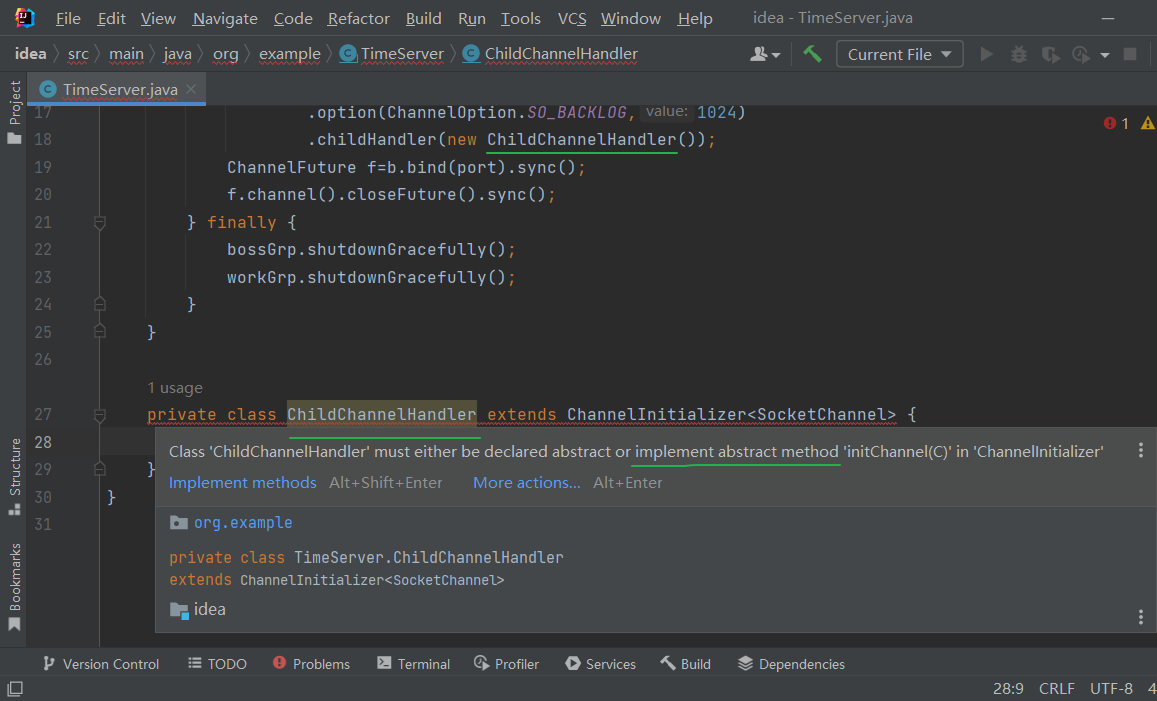Open the user account dropdown icon
This screenshot has width=1157, height=701.
pyautogui.click(x=764, y=55)
